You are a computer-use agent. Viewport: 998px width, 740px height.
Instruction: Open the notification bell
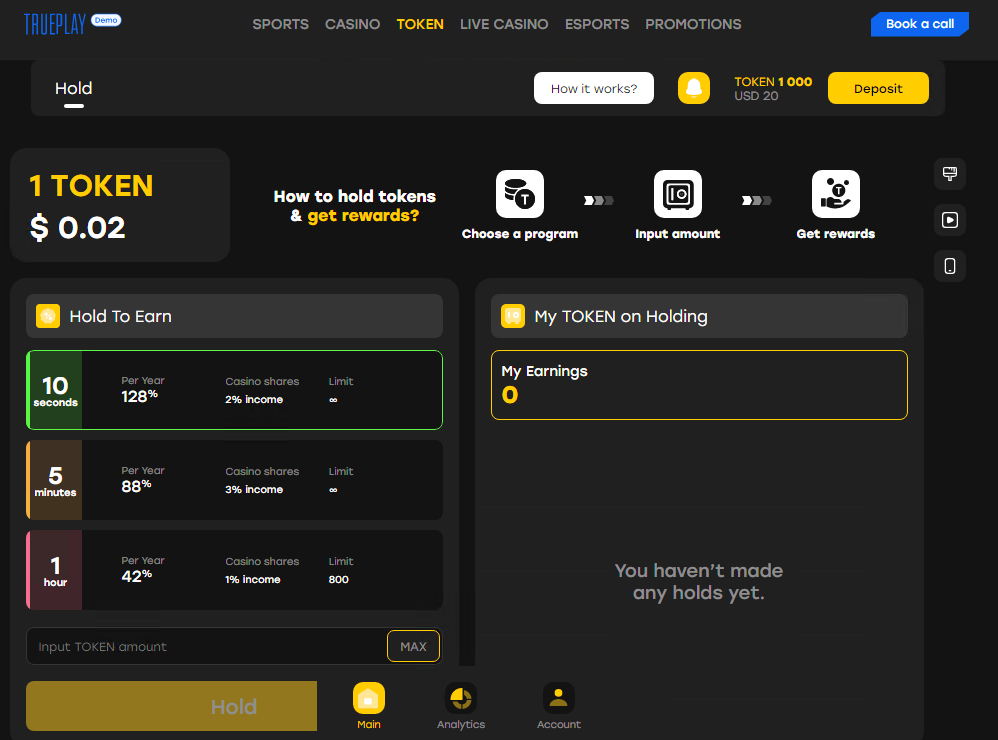[694, 88]
